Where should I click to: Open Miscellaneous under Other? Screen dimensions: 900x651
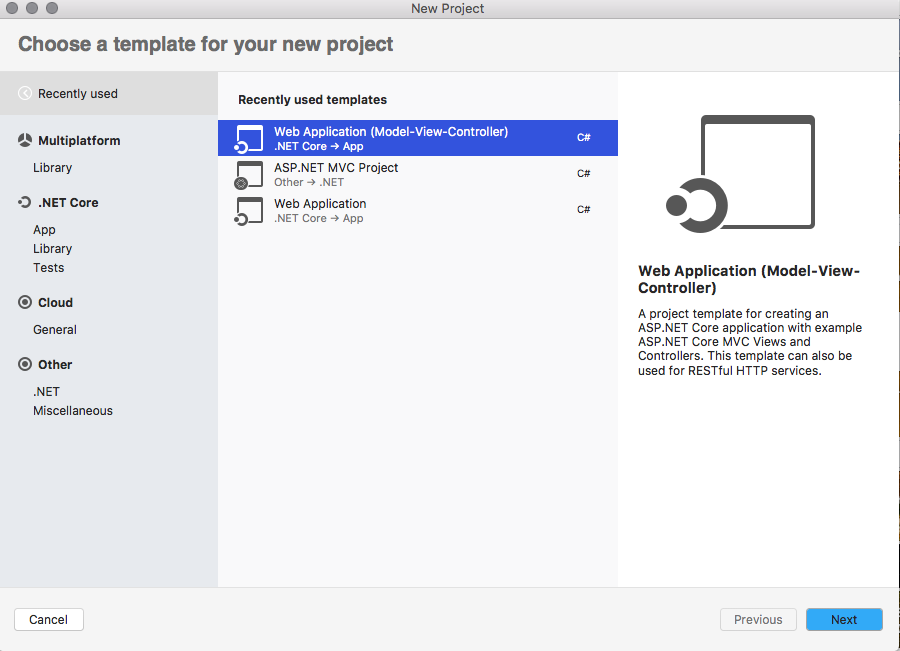click(73, 410)
